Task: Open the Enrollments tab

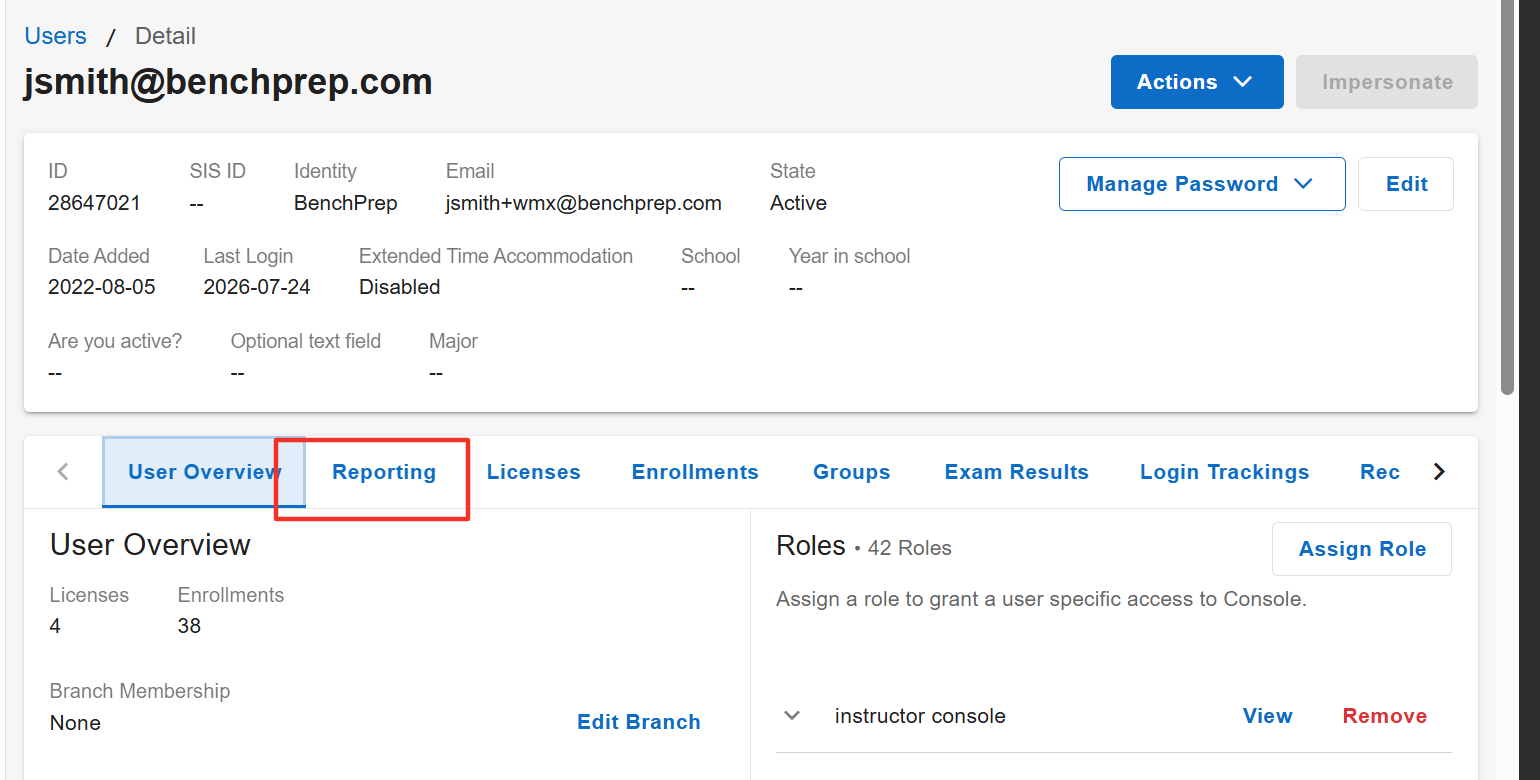Action: tap(695, 472)
